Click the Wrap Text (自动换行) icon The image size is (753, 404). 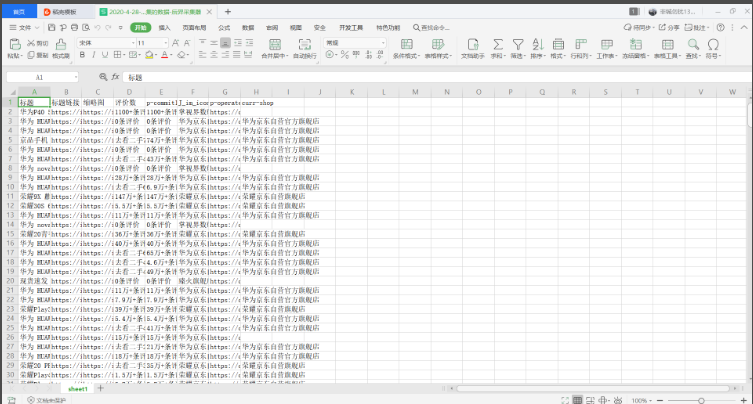(x=304, y=45)
